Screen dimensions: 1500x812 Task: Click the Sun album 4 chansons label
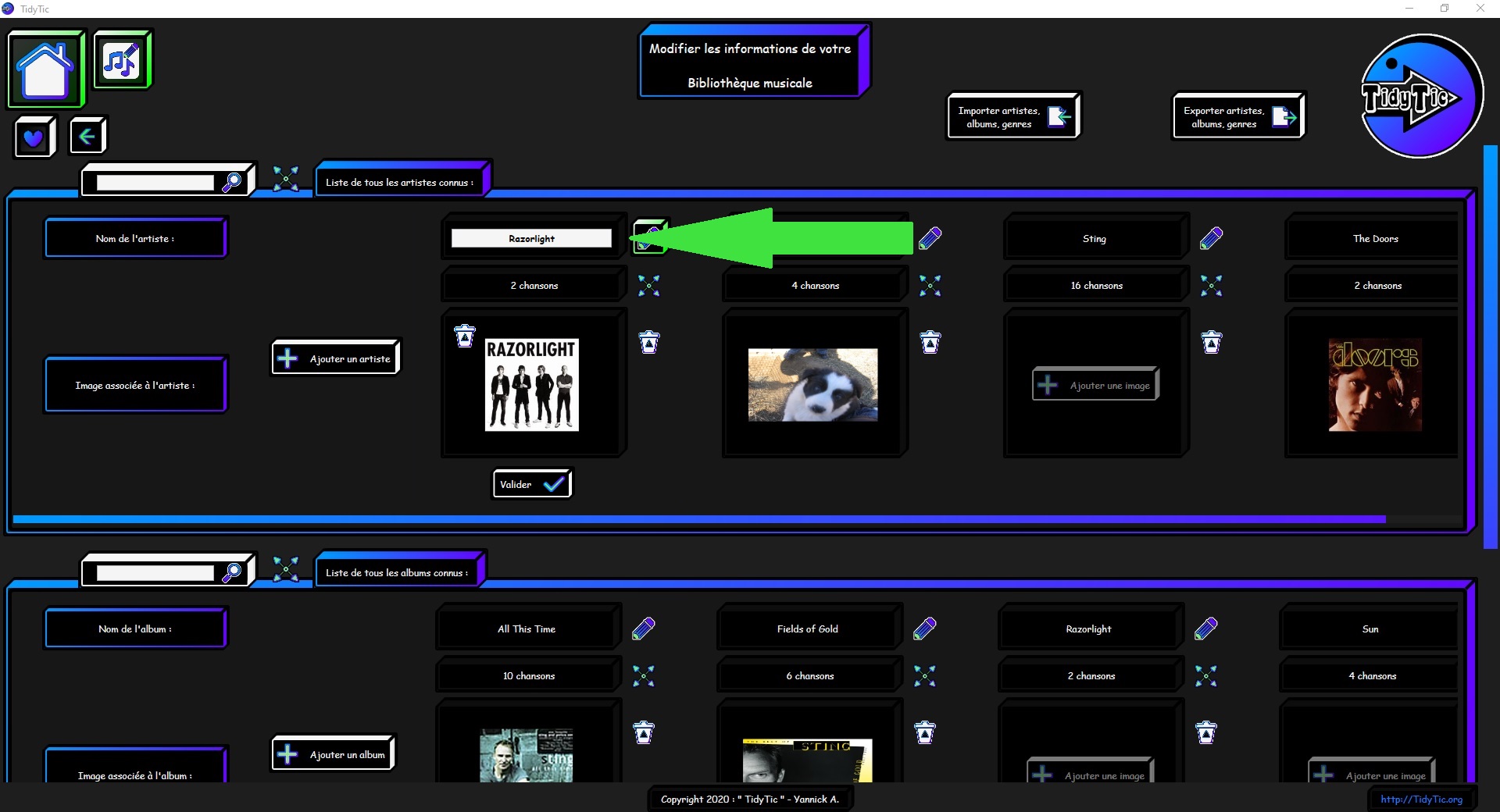pyautogui.click(x=1373, y=676)
